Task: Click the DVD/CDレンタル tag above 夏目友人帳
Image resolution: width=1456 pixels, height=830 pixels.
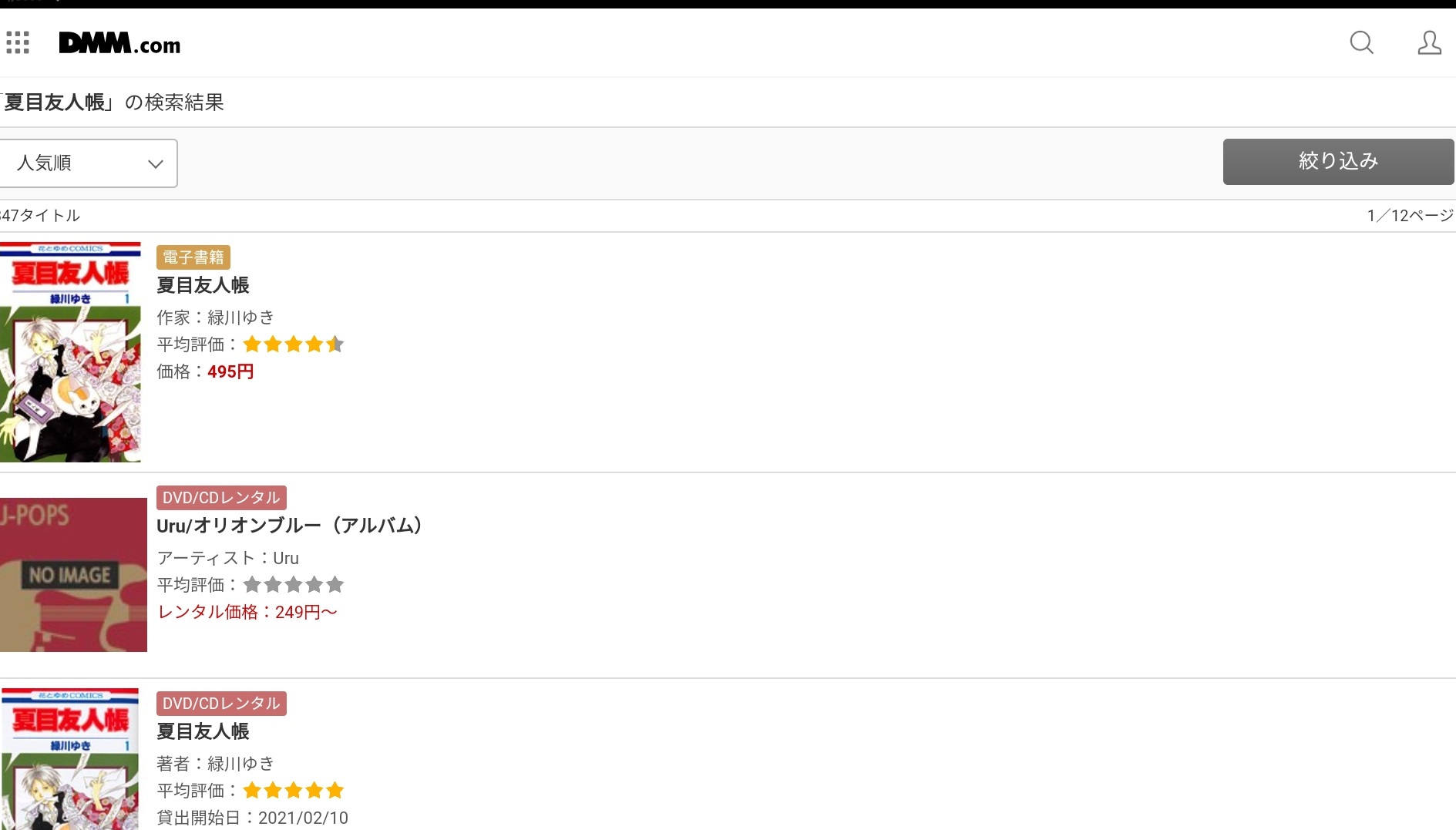Action: coord(221,704)
